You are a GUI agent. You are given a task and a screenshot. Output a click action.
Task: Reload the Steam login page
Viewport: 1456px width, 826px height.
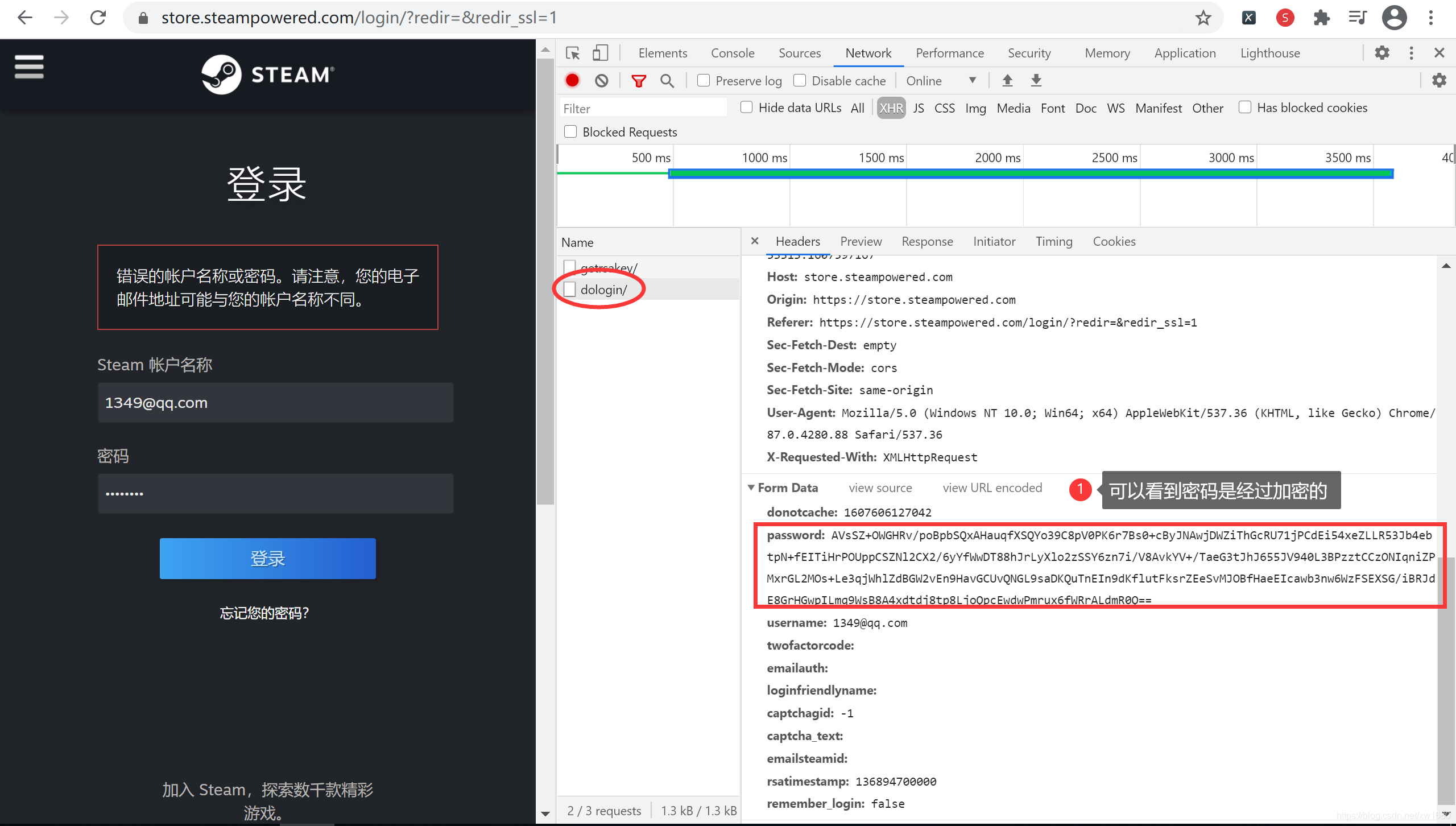coord(98,18)
